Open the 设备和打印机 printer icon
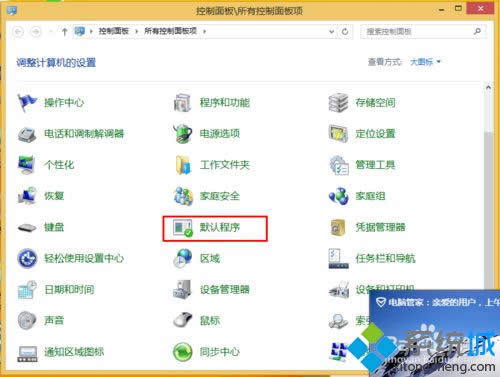 (339, 289)
